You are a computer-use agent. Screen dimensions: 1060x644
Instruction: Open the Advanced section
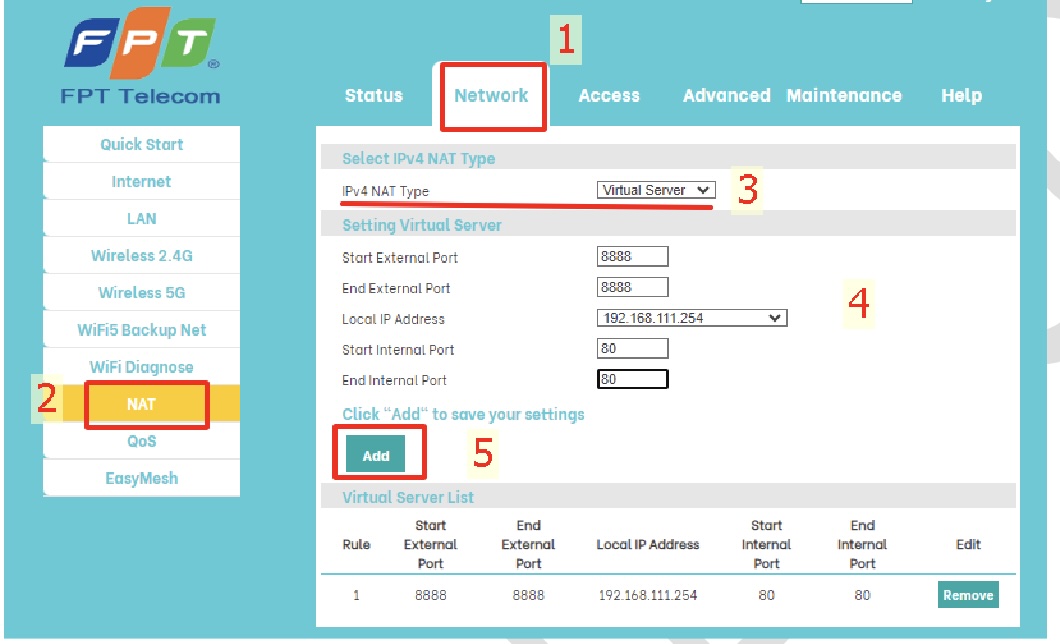pyautogui.click(x=727, y=95)
